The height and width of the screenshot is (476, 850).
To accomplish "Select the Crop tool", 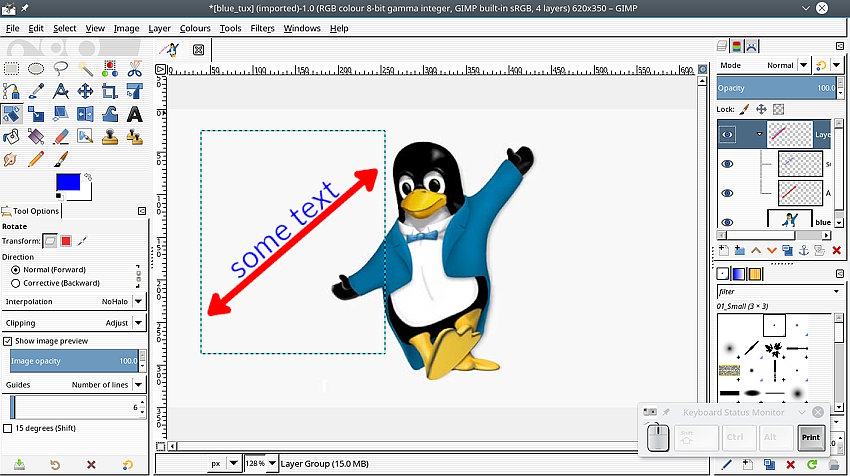I will pos(110,91).
